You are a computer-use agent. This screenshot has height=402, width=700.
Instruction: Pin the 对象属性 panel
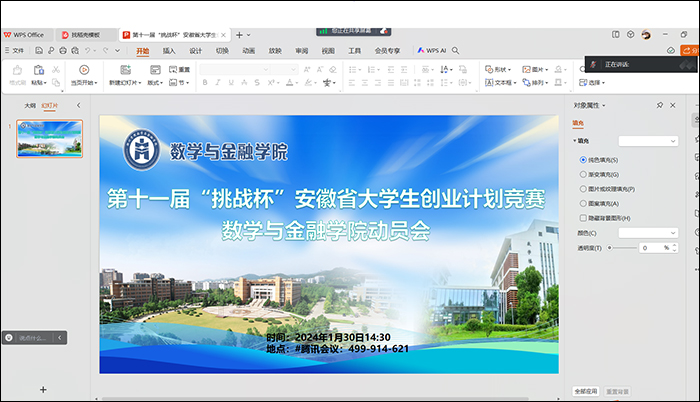point(659,105)
